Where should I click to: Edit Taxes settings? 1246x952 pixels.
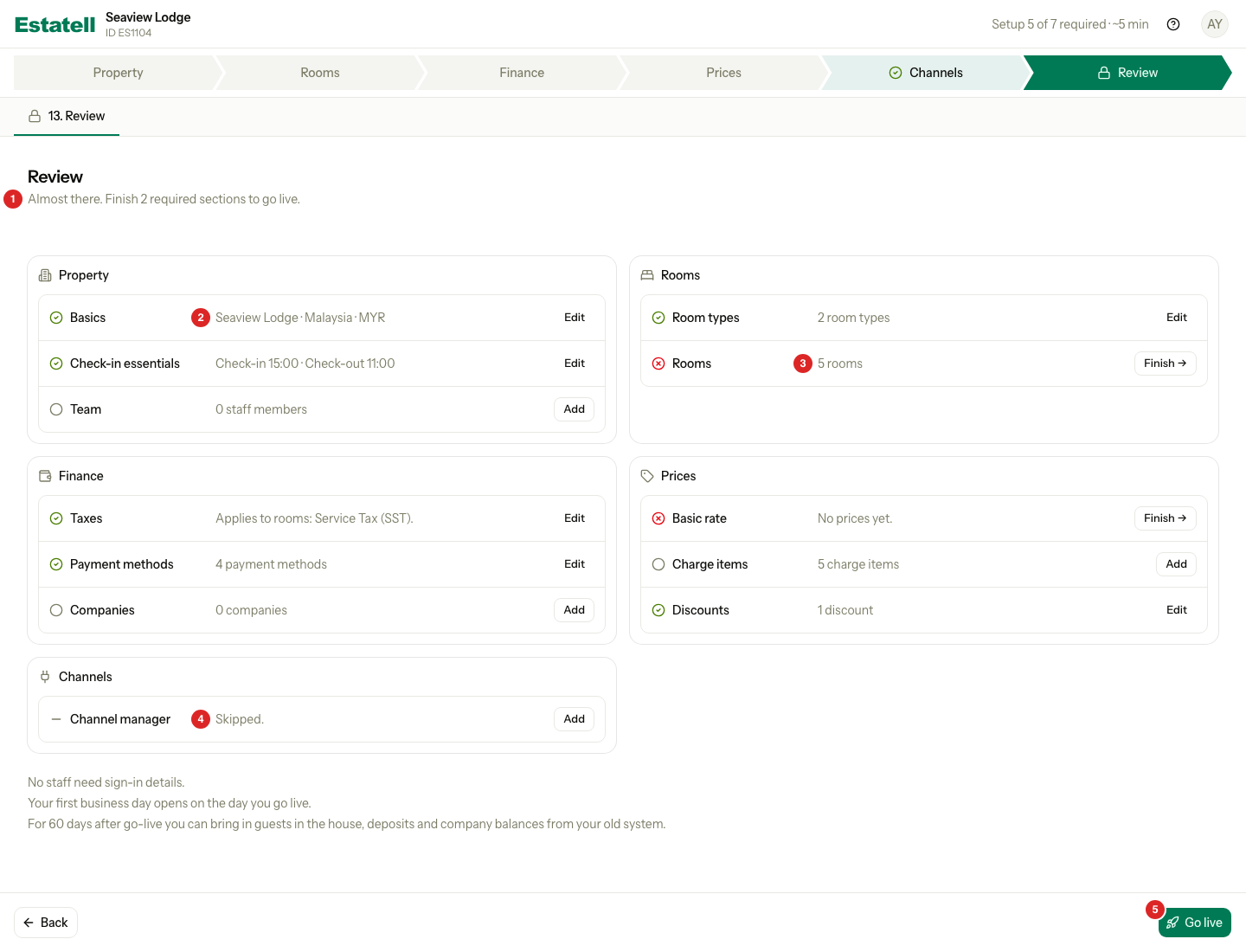[x=575, y=518]
